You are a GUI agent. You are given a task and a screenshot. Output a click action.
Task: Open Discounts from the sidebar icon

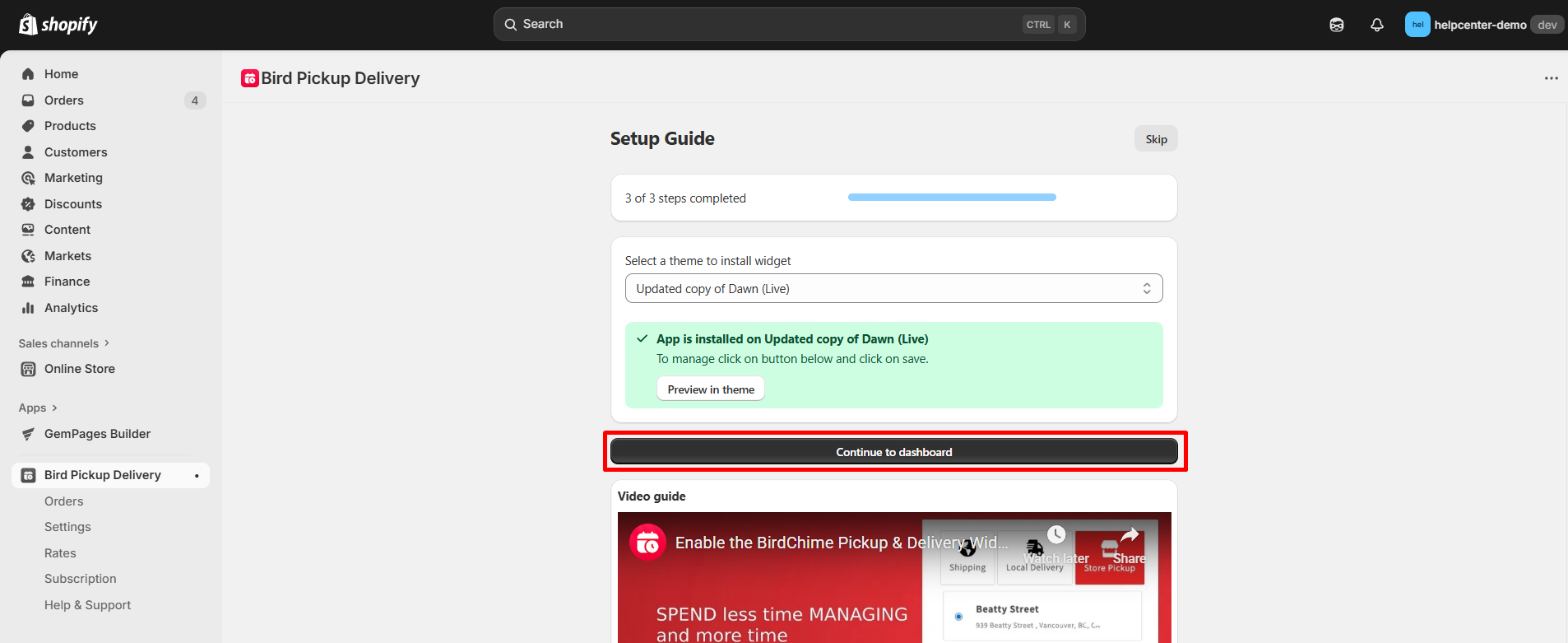click(28, 204)
